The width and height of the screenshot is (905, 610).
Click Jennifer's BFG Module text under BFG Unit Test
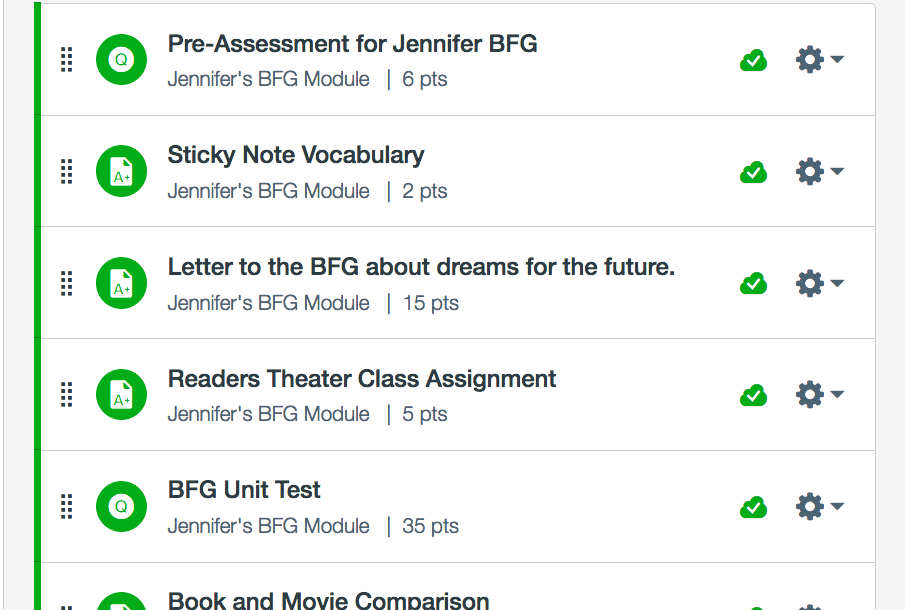point(268,526)
